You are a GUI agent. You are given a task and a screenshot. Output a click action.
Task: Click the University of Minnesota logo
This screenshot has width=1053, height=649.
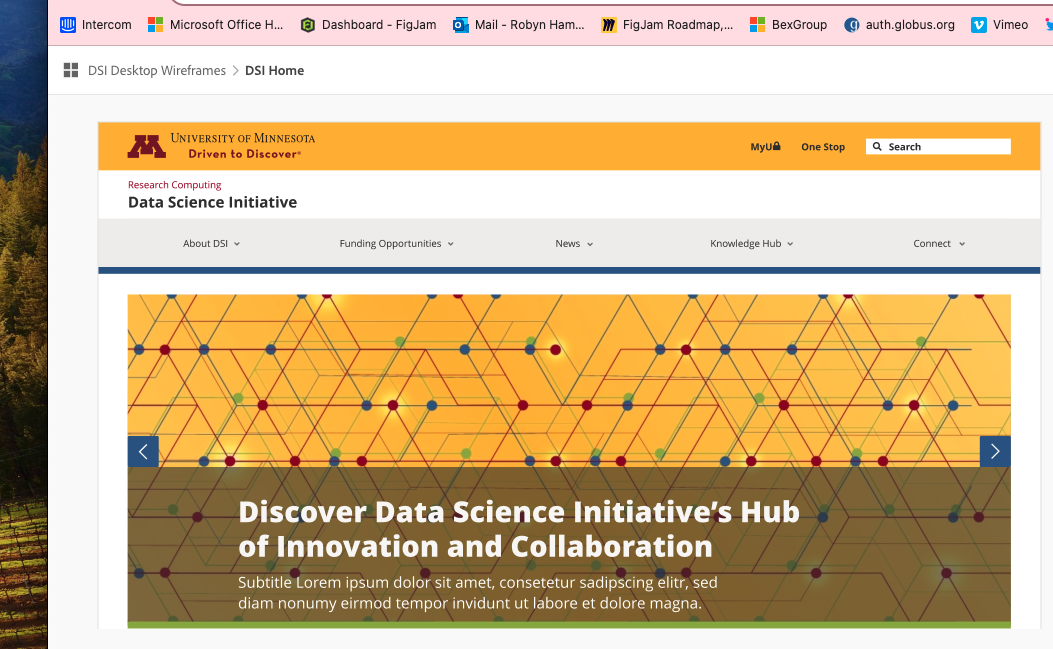221,146
